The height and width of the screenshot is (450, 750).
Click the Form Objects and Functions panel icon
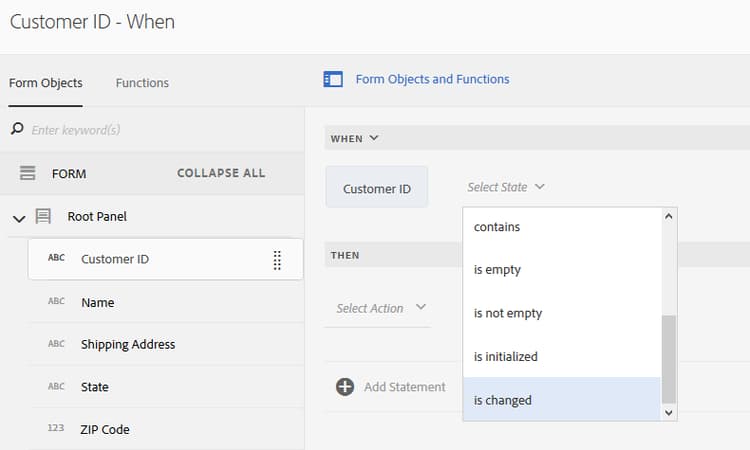click(x=333, y=79)
